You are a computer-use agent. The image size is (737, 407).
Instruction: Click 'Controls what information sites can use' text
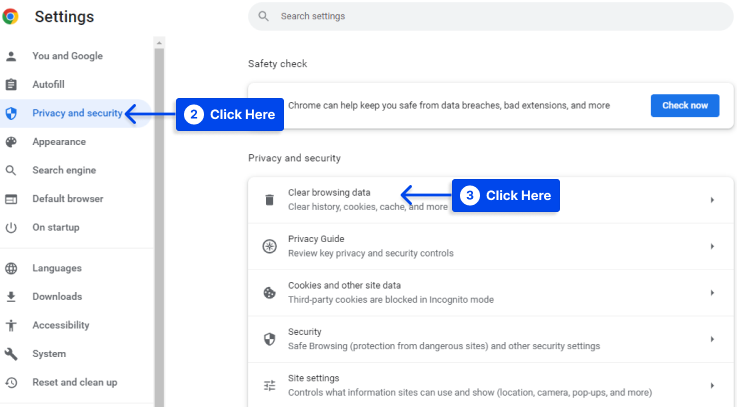470,392
